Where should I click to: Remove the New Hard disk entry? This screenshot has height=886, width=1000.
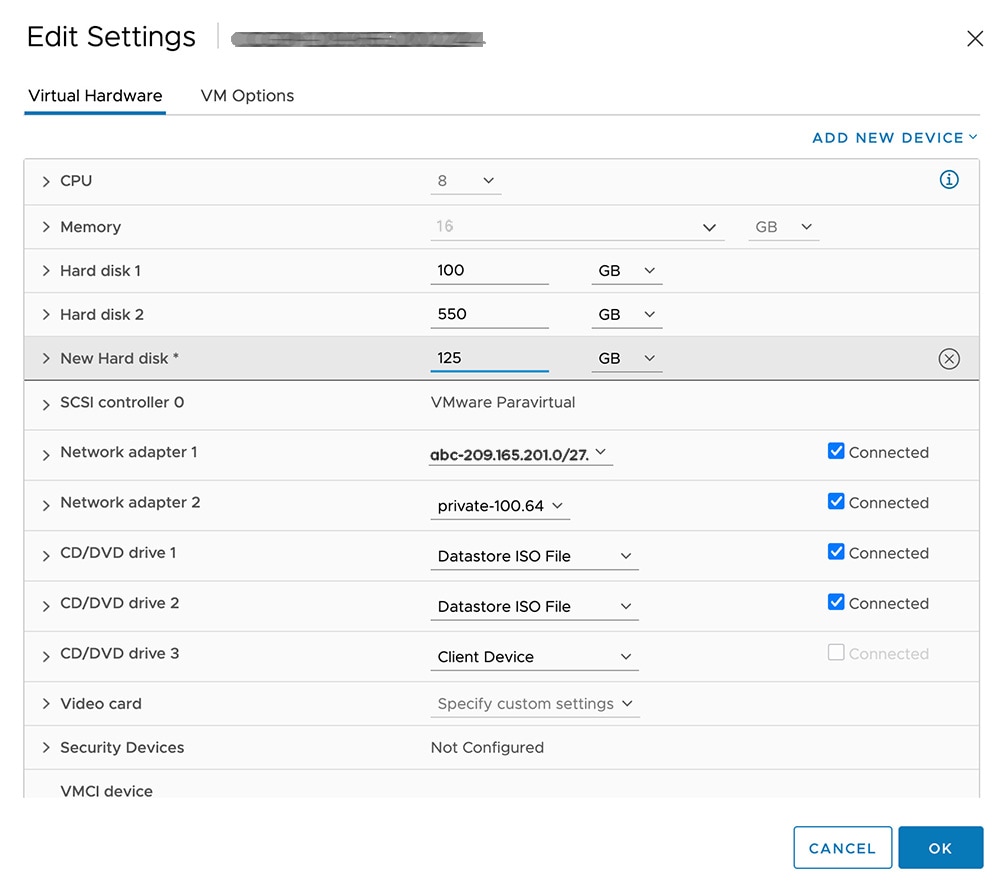pos(949,359)
